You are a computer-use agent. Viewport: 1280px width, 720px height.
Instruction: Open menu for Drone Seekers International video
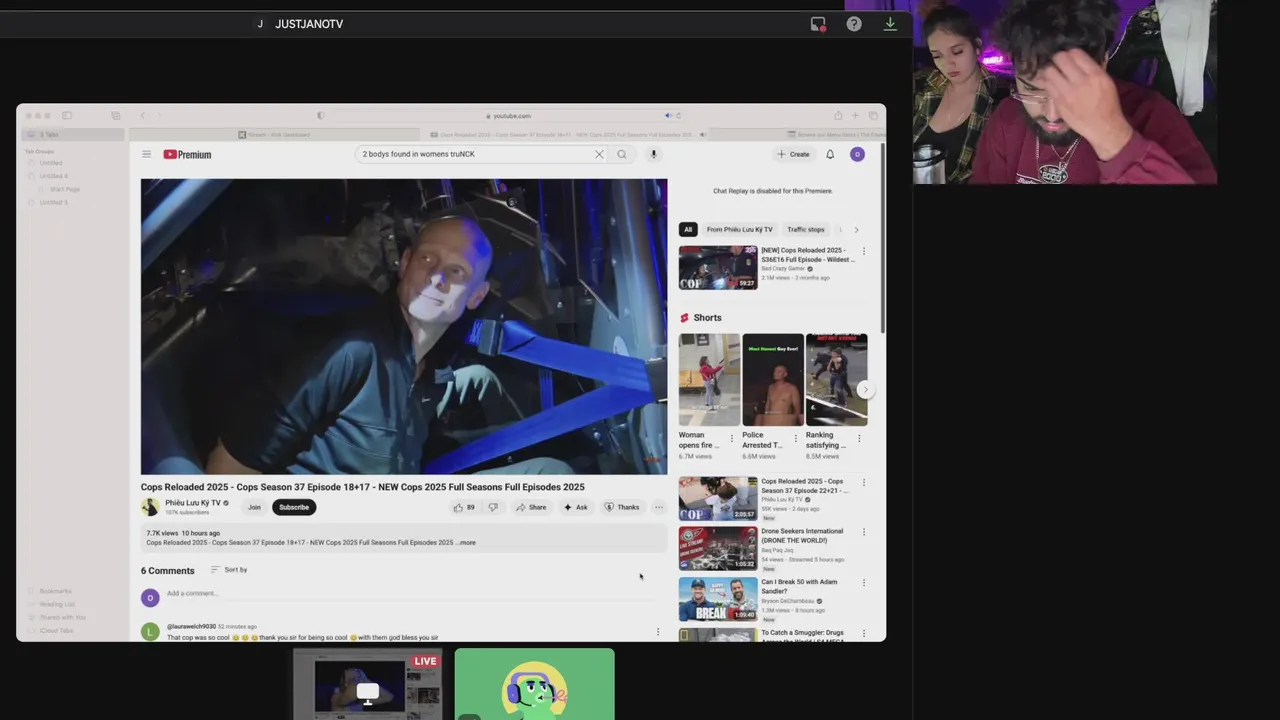[864, 532]
